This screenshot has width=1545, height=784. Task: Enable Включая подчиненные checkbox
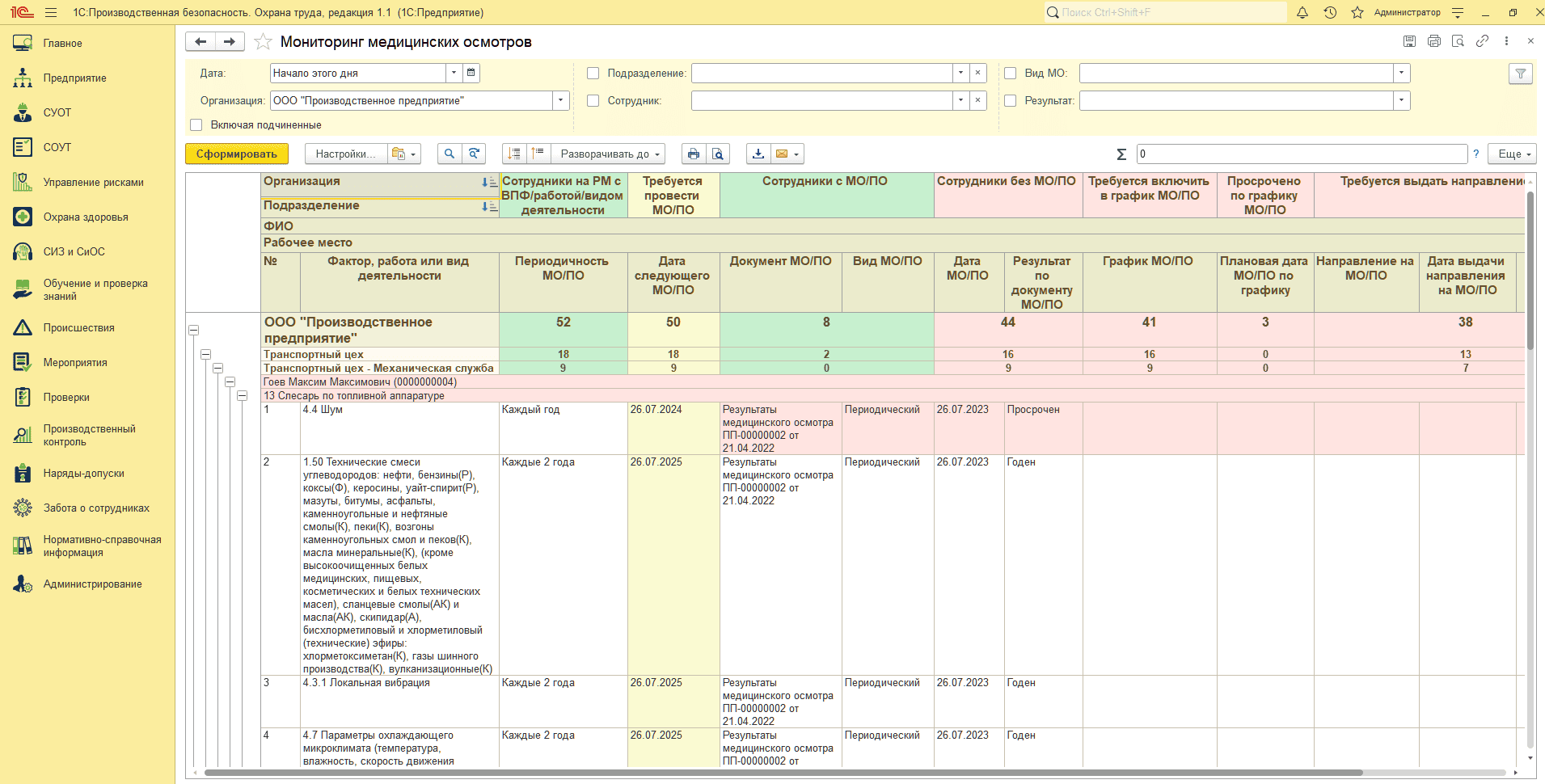[x=196, y=124]
